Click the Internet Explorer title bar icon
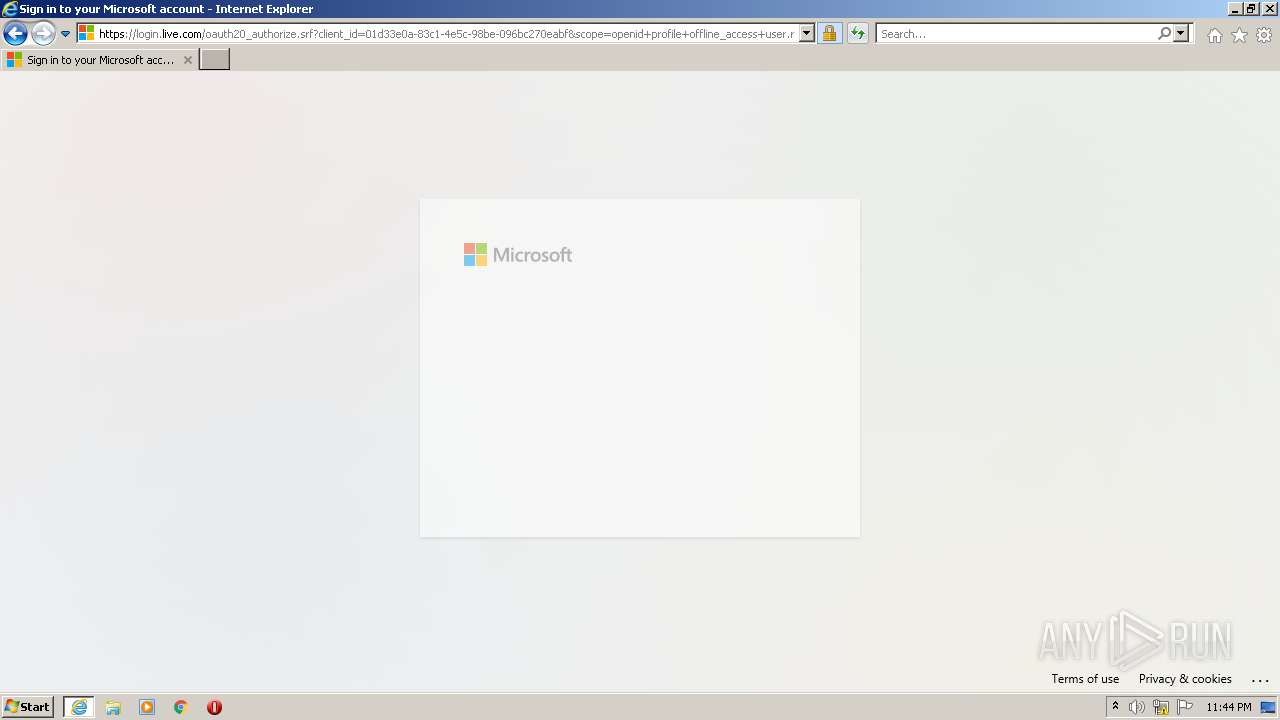This screenshot has height=720, width=1280. click(x=10, y=9)
